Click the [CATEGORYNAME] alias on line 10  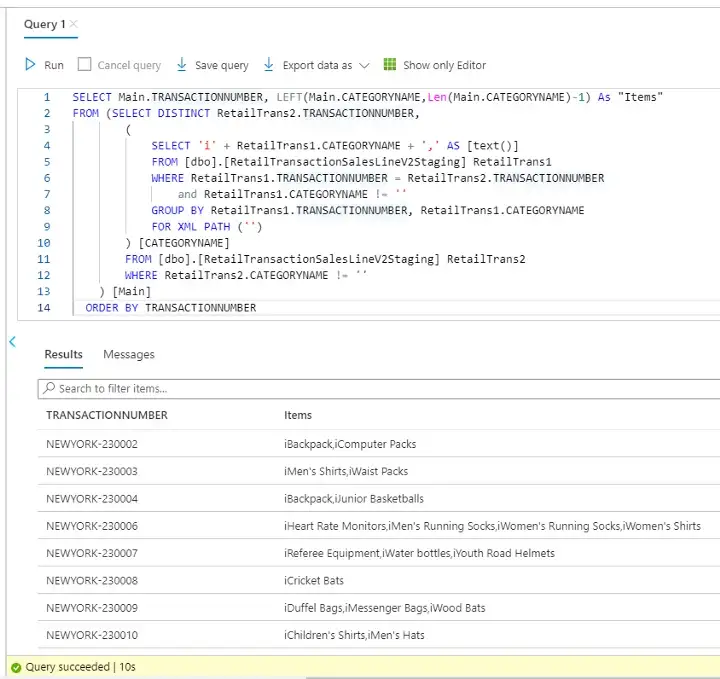[184, 243]
